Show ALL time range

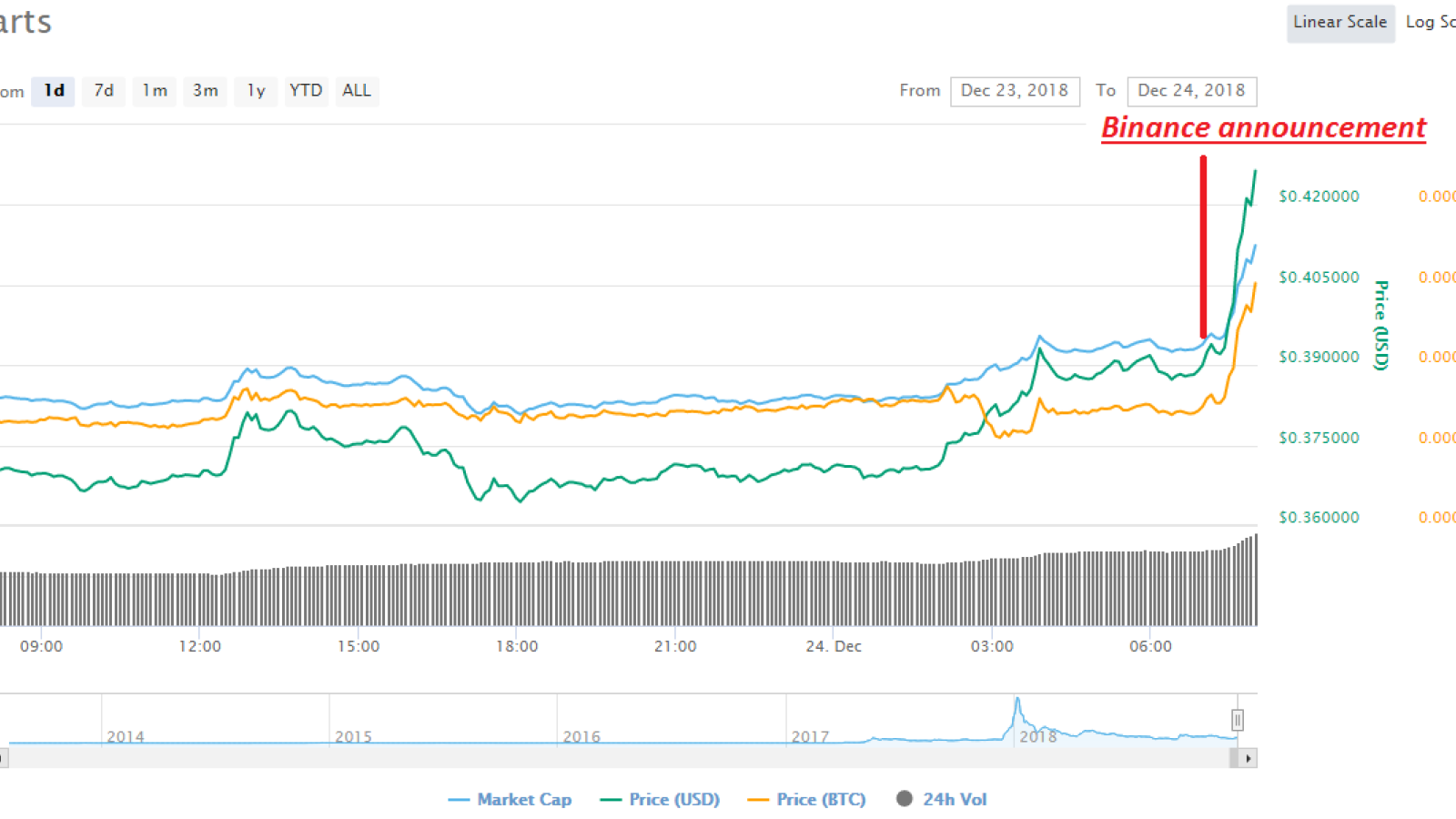(x=357, y=91)
